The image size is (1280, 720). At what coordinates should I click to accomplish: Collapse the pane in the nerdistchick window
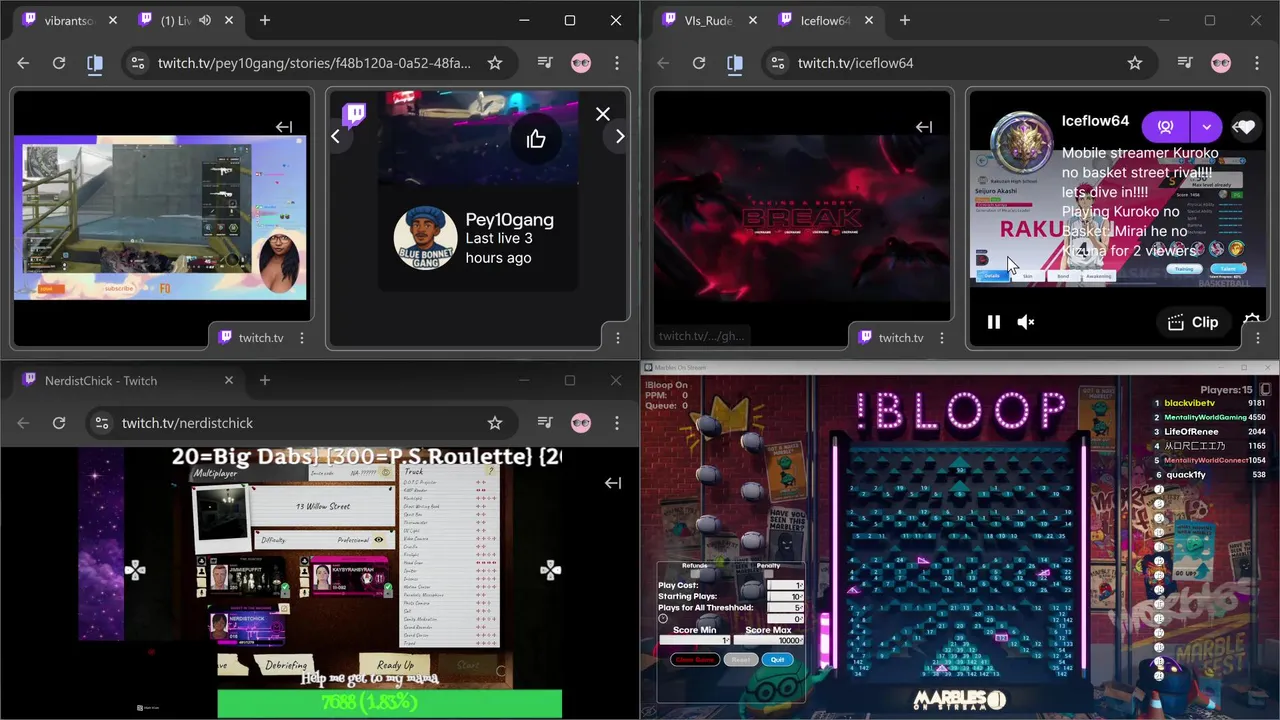(x=613, y=483)
